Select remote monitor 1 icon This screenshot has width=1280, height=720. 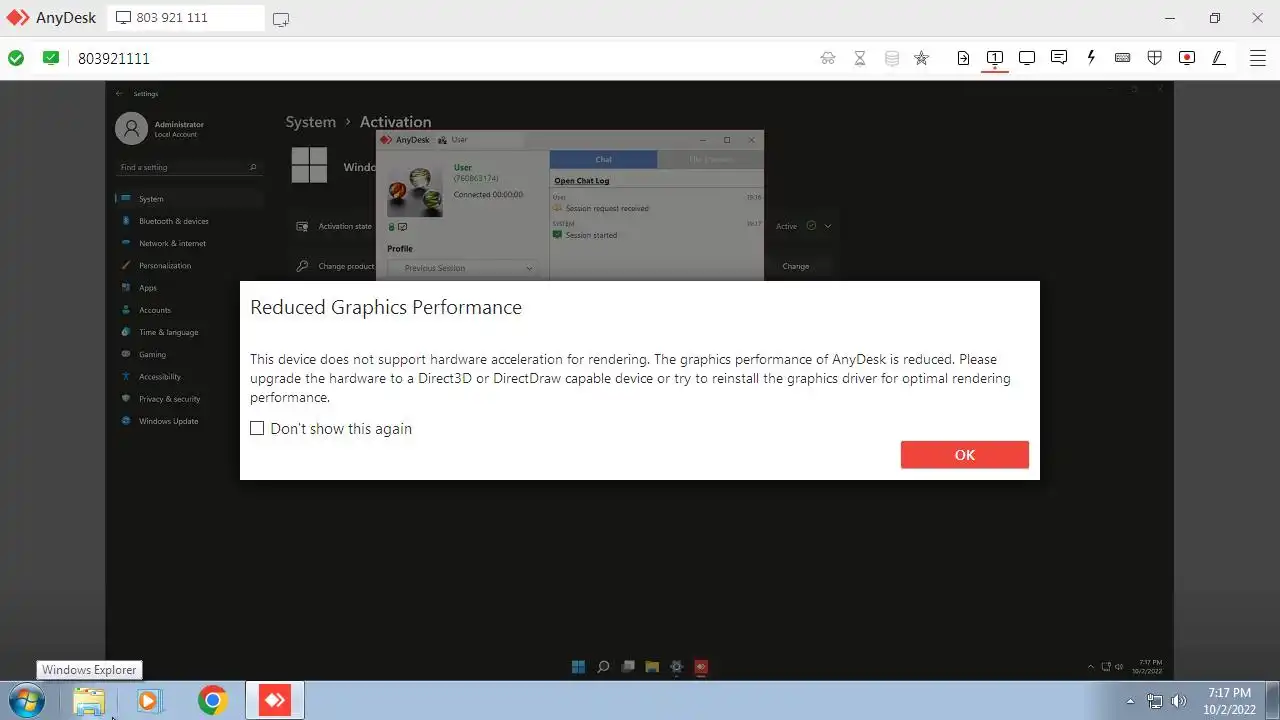[x=995, y=58]
